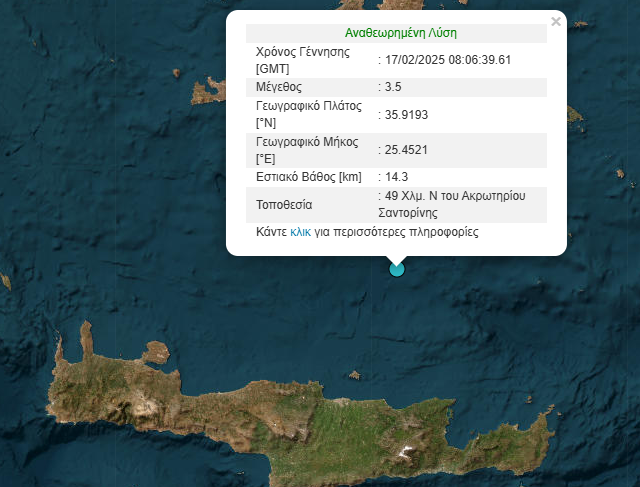
Task: Select the 'Αναθεωρημένη Λύση' header text
Action: point(401,33)
